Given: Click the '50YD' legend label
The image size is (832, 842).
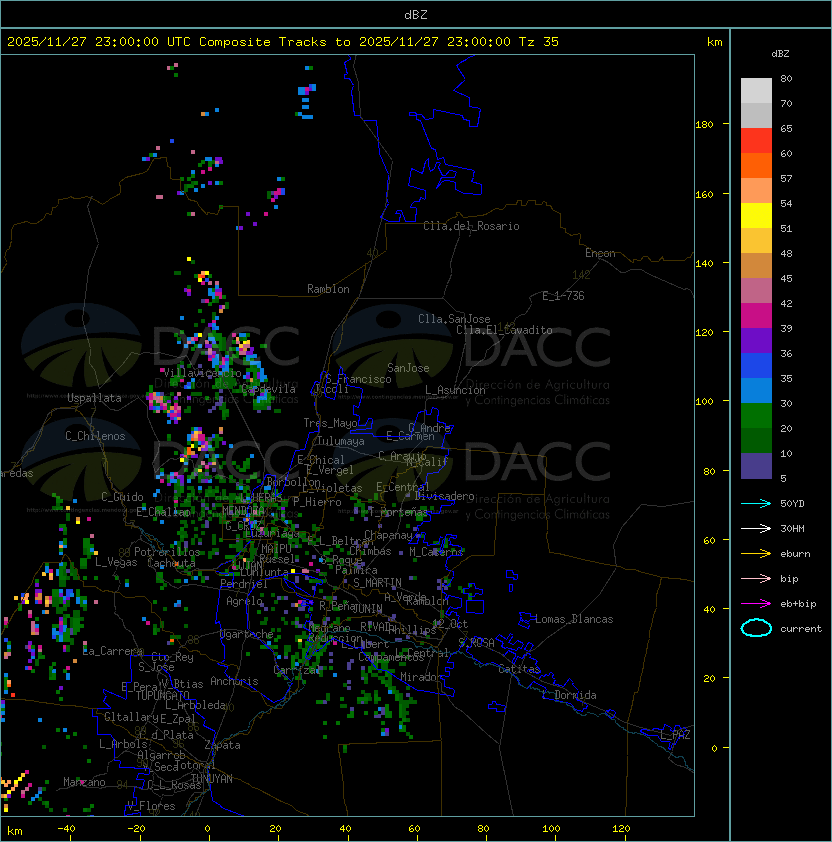Looking at the screenshot, I should [792, 504].
